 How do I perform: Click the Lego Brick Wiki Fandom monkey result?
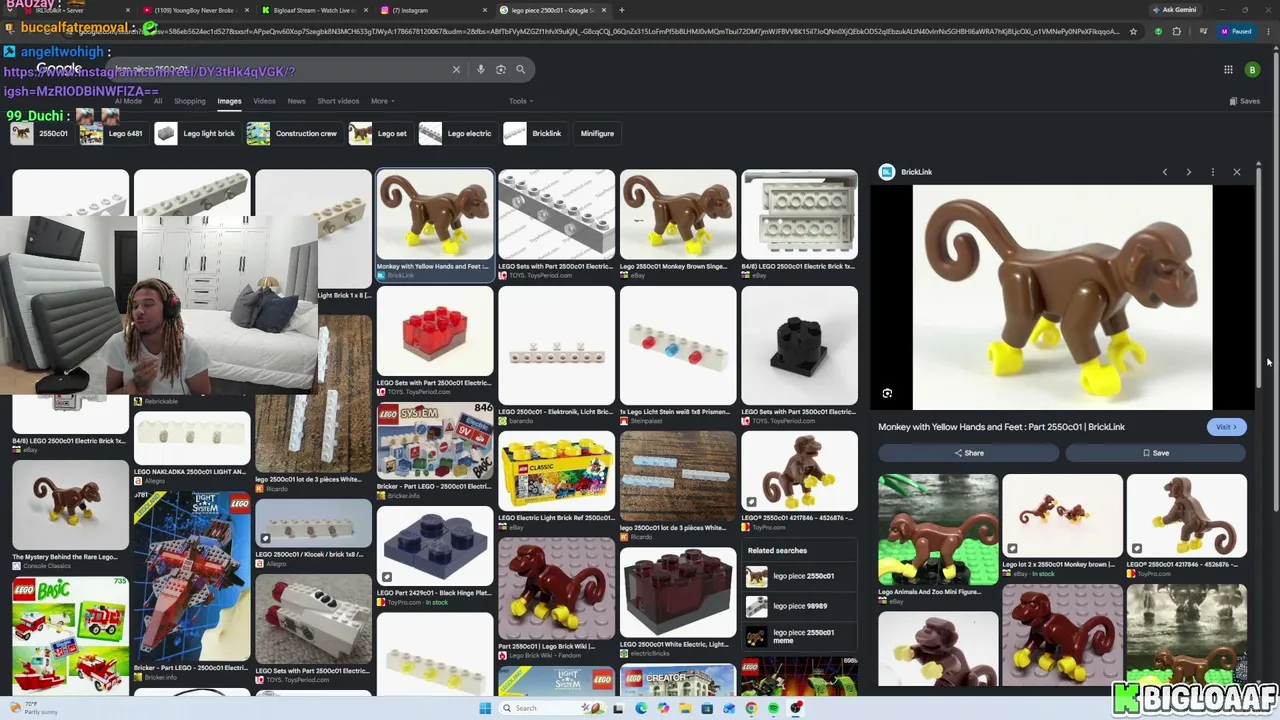556,588
